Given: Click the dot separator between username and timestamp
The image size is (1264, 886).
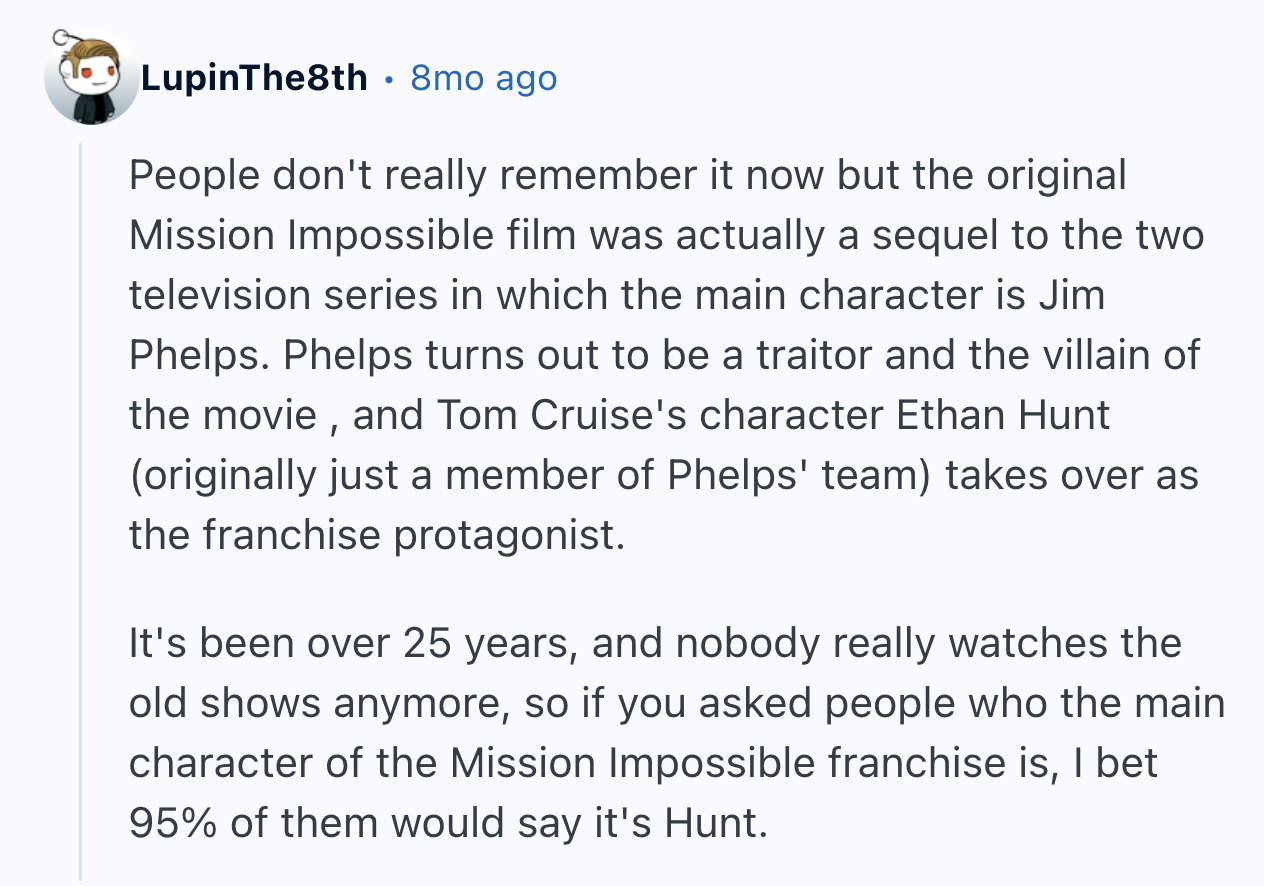Looking at the screenshot, I should coord(388,78).
